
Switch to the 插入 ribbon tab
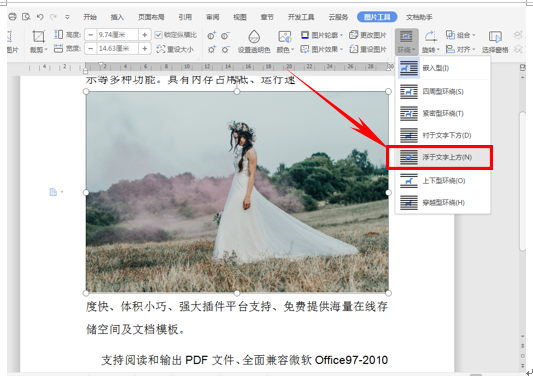[117, 17]
